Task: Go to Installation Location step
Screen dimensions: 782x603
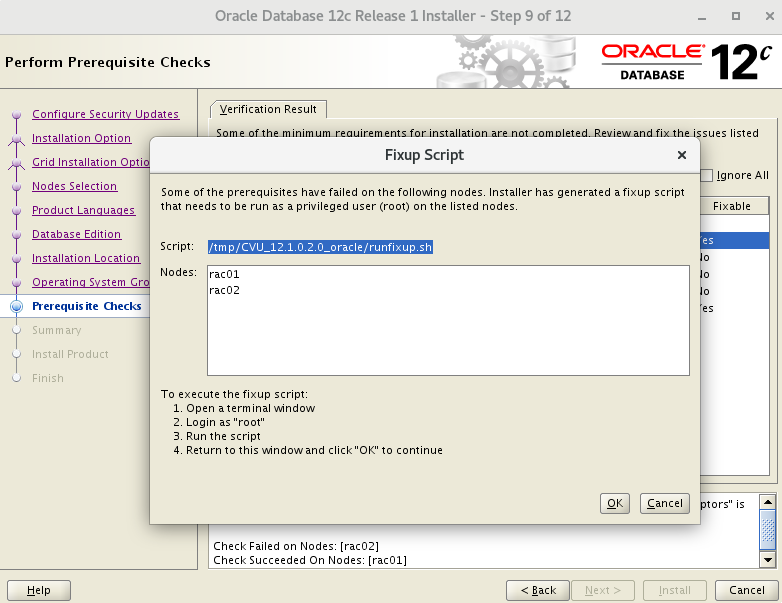Action: pyautogui.click(x=86, y=257)
